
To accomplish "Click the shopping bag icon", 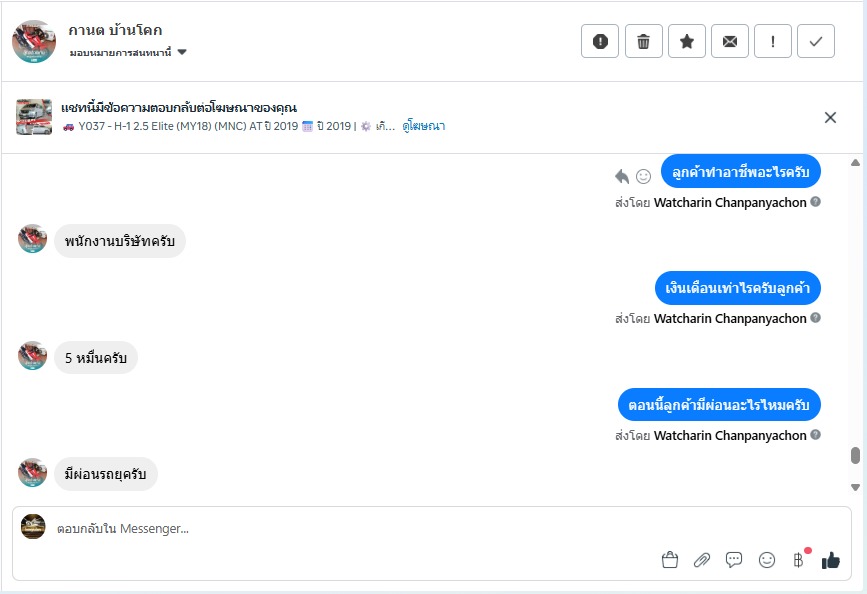I will [x=670, y=560].
